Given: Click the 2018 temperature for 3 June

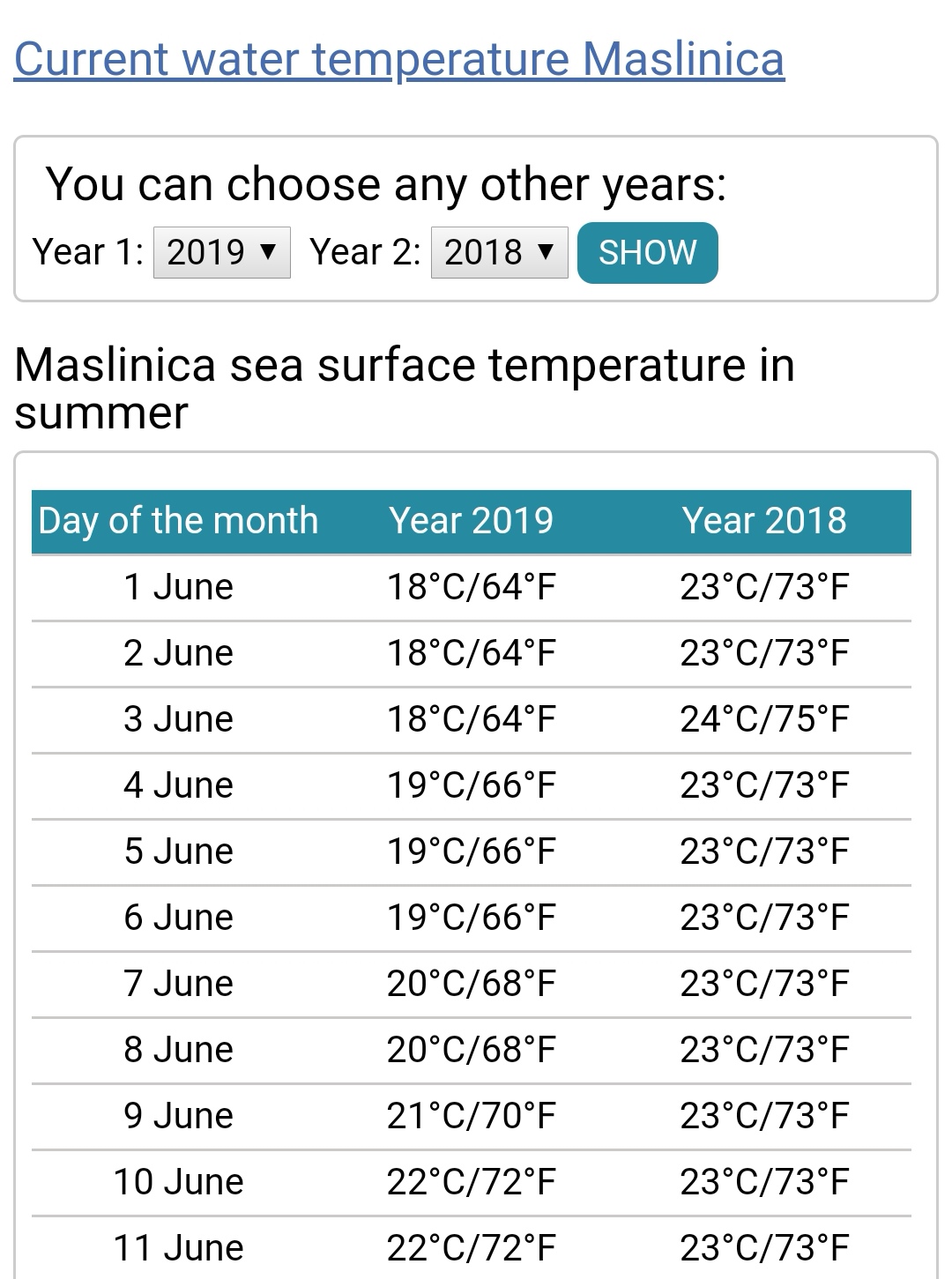Looking at the screenshot, I should (x=763, y=719).
